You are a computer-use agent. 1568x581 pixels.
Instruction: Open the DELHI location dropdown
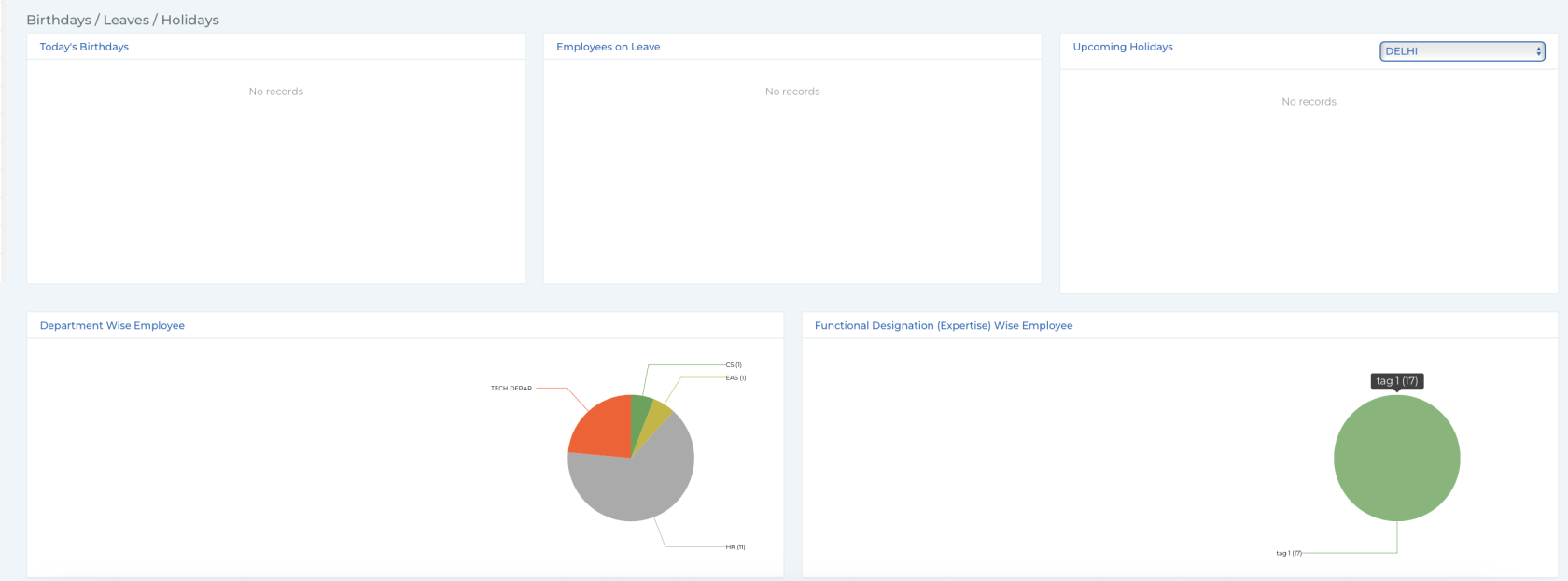coord(1462,51)
